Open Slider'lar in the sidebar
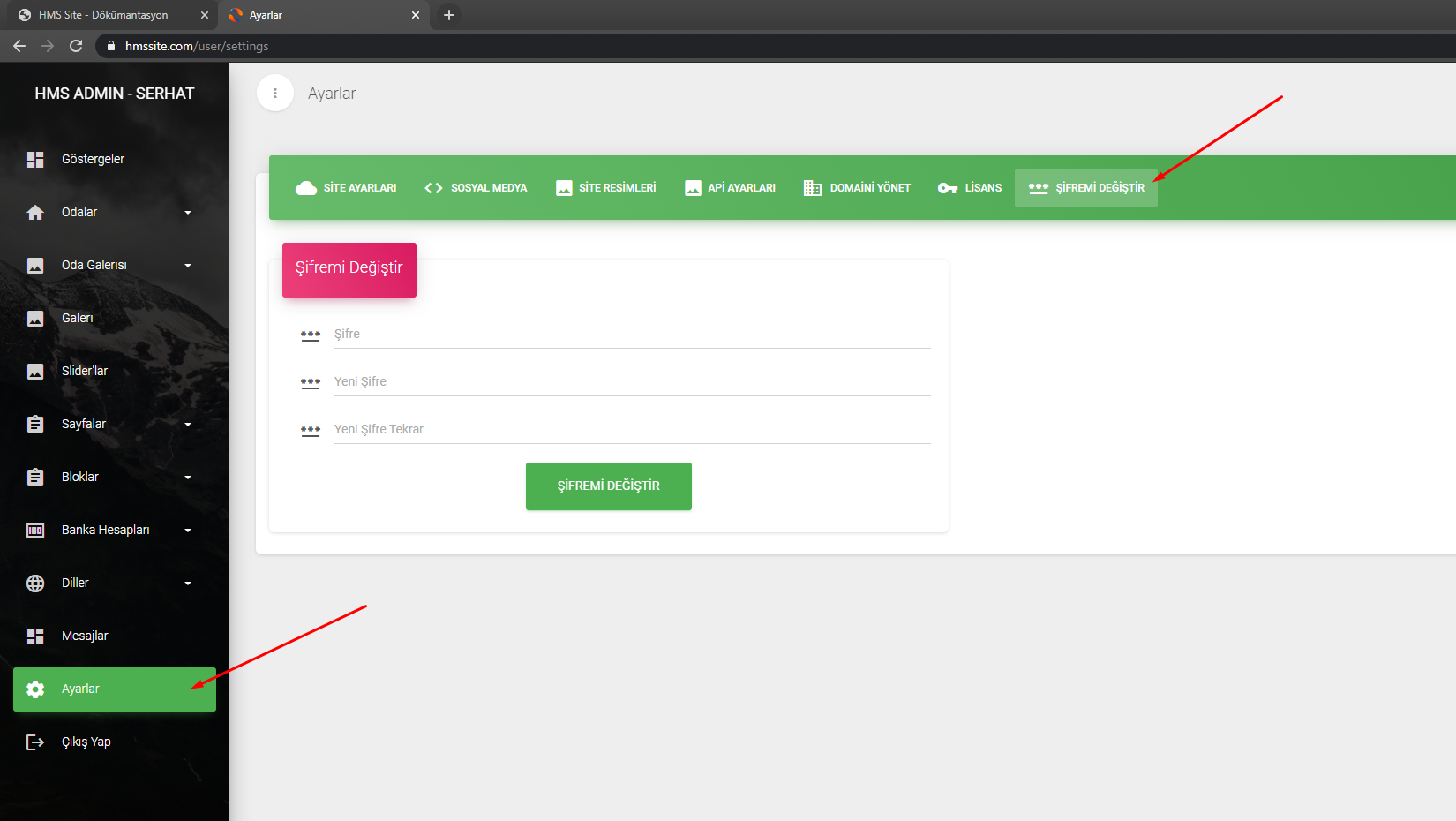 pyautogui.click(x=115, y=372)
